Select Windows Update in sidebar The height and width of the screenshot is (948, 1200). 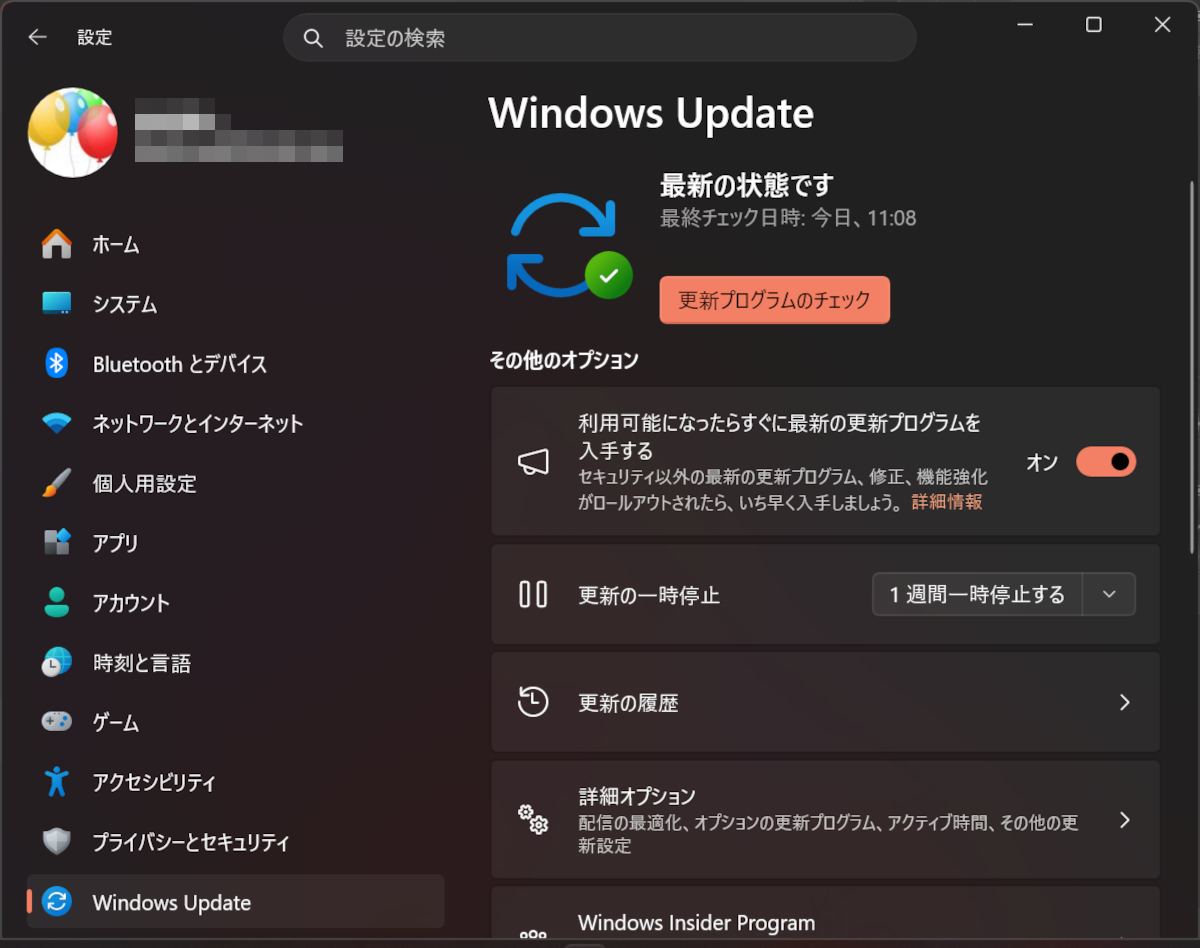point(236,902)
